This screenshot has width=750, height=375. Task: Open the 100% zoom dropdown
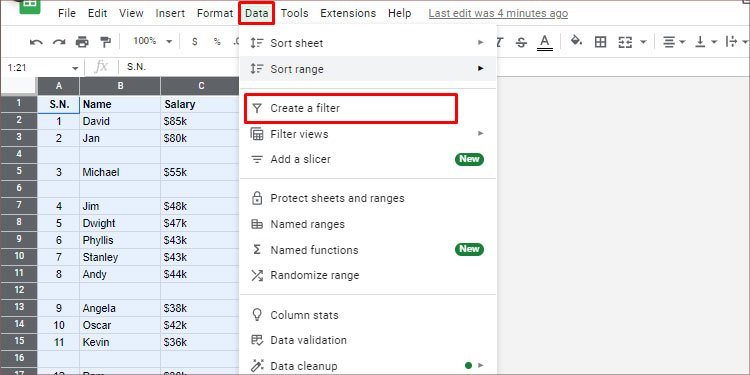point(152,42)
